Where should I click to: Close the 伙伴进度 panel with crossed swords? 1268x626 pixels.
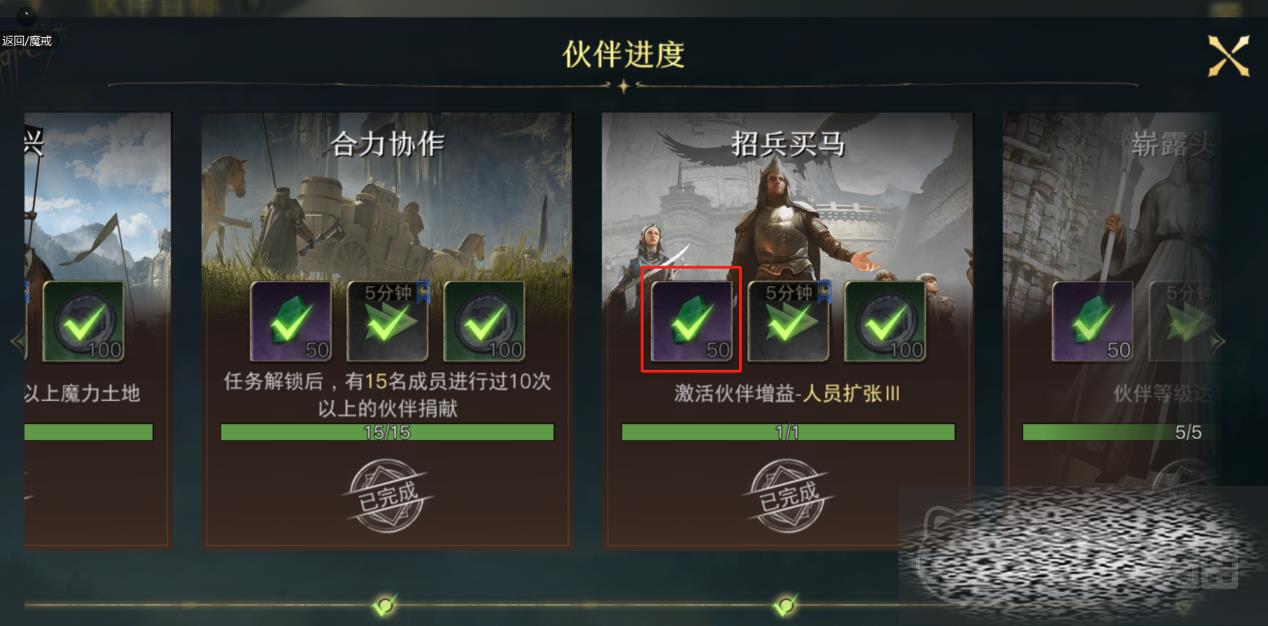[x=1228, y=56]
